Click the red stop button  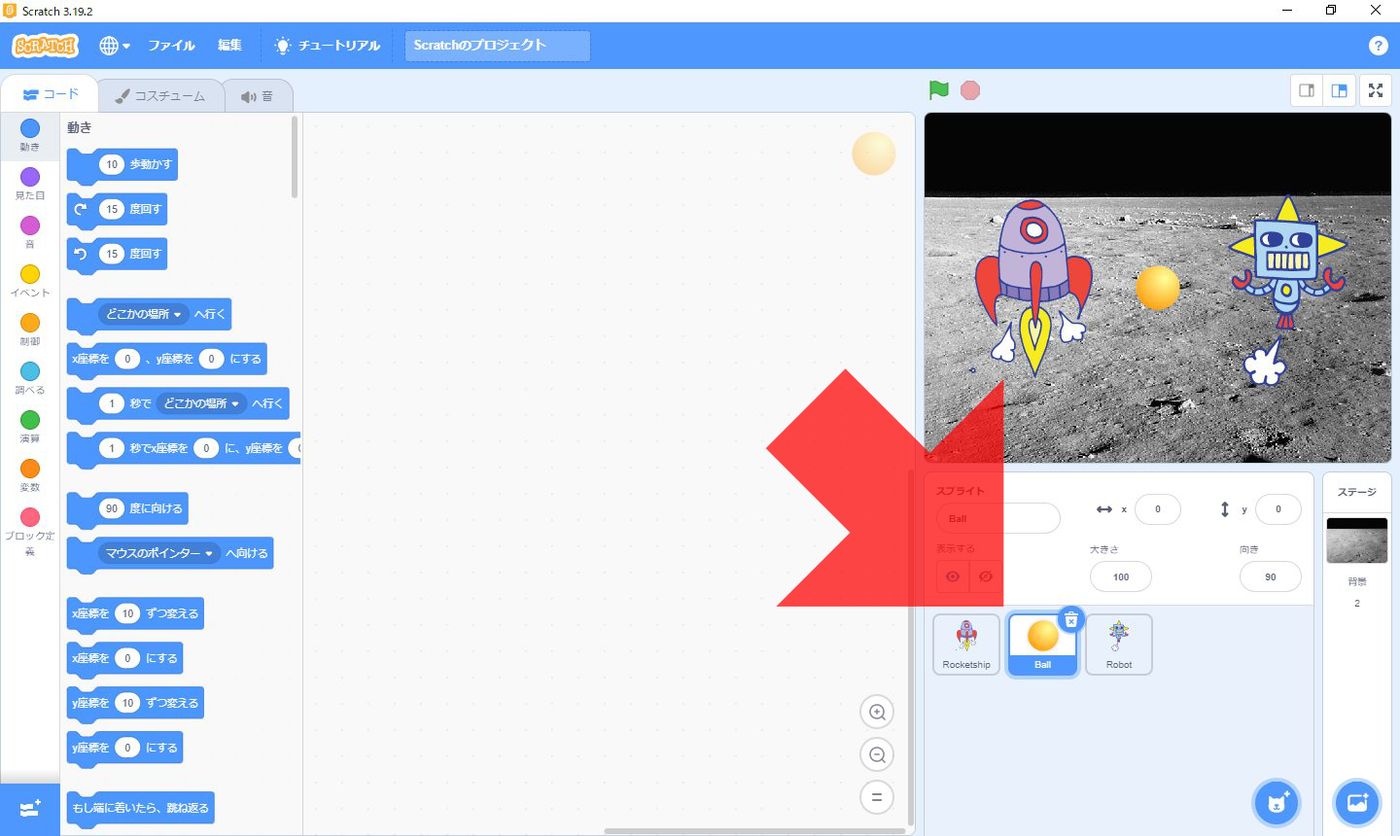click(x=970, y=90)
